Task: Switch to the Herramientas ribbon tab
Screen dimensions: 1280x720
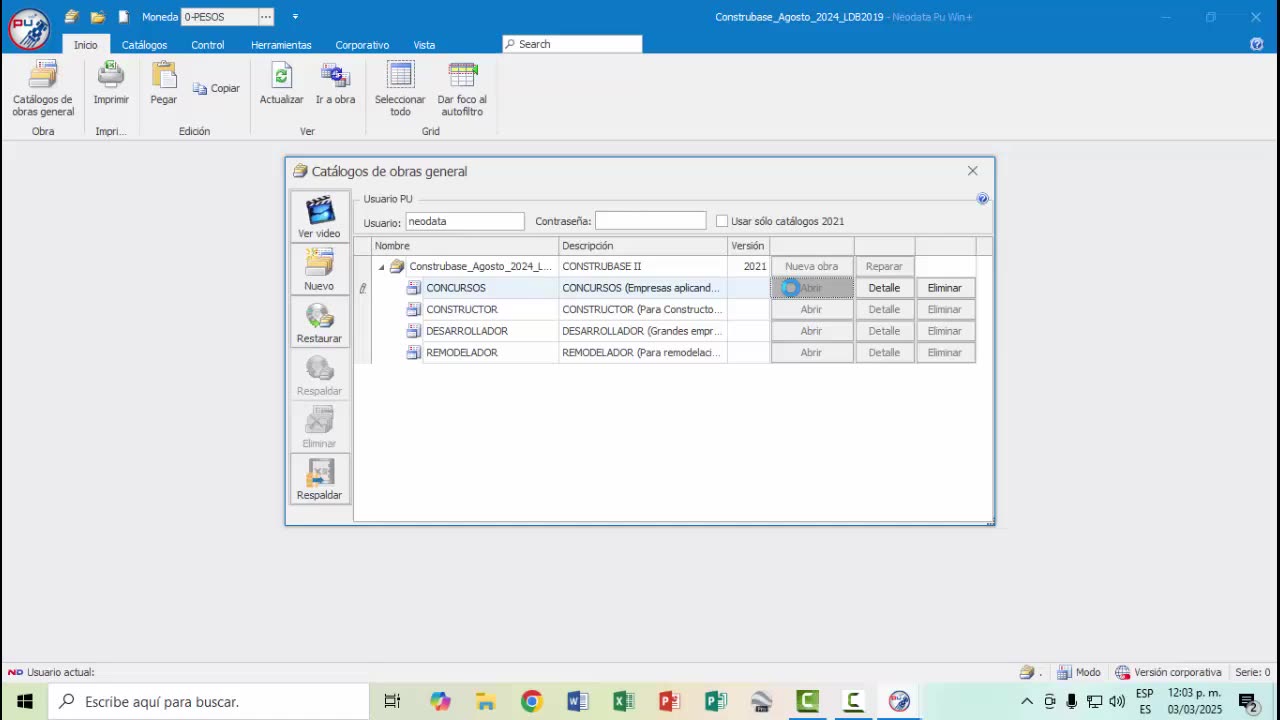Action: (x=281, y=45)
